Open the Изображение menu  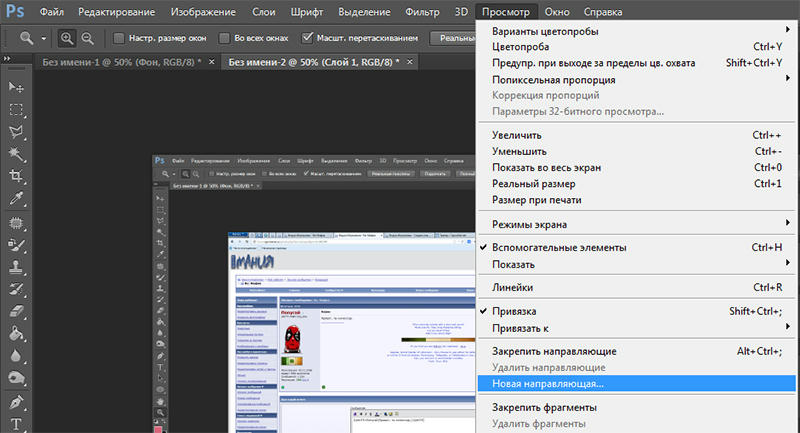pos(203,11)
